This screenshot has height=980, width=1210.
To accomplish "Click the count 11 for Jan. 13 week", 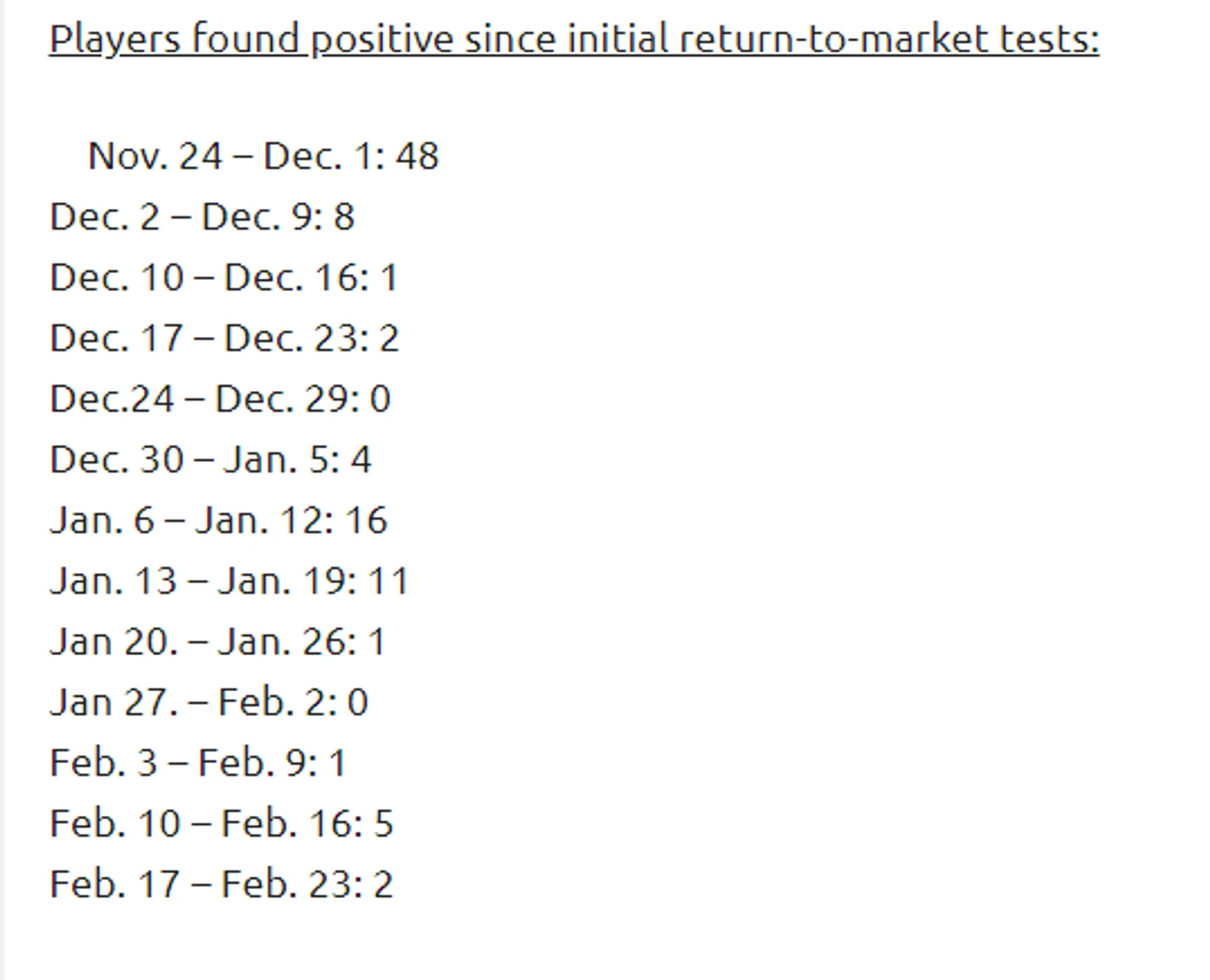I will (x=388, y=581).
